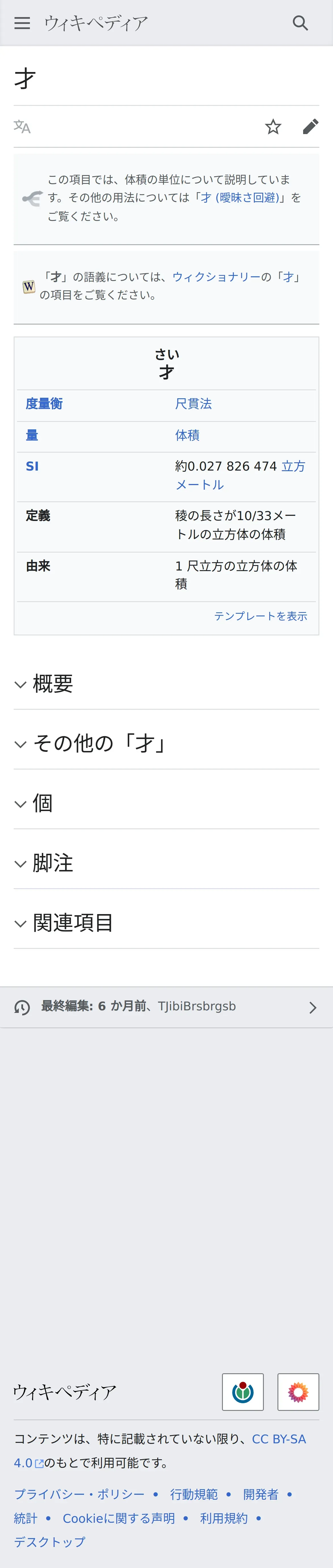The width and height of the screenshot is (333, 1568).
Task: Click the pencil edit icon
Action: (x=310, y=127)
